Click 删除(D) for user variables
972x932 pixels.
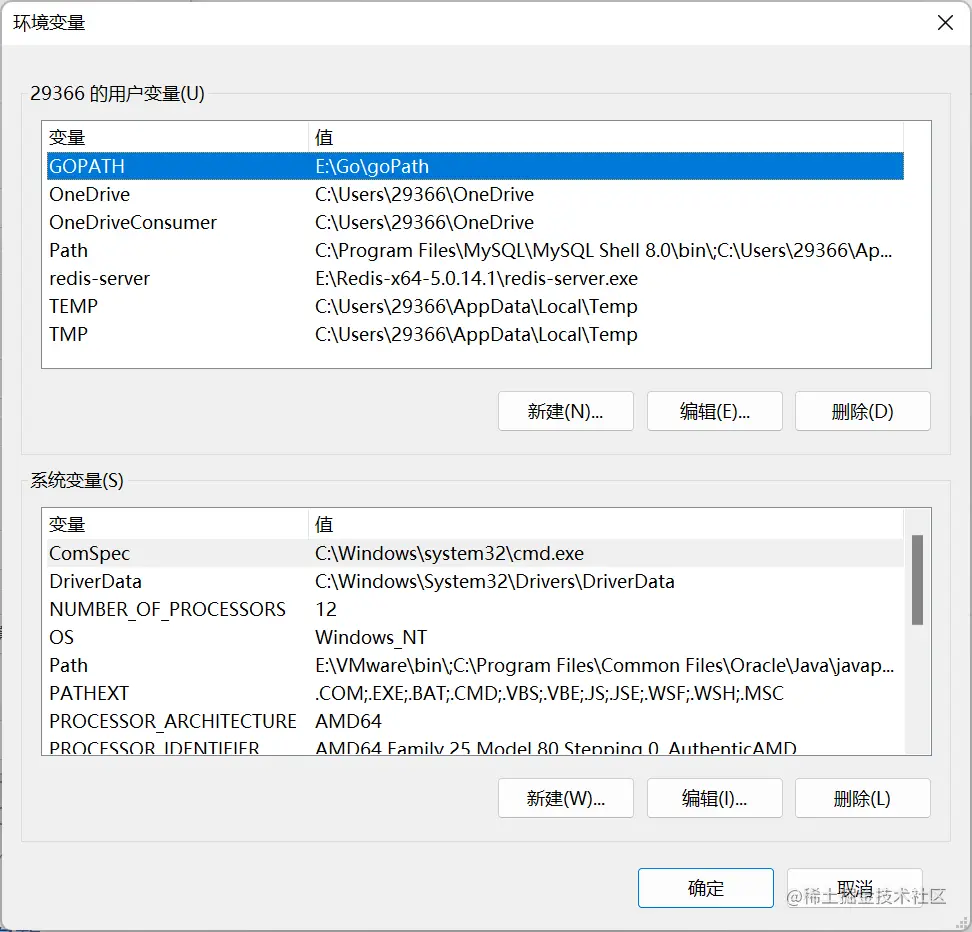pos(862,411)
